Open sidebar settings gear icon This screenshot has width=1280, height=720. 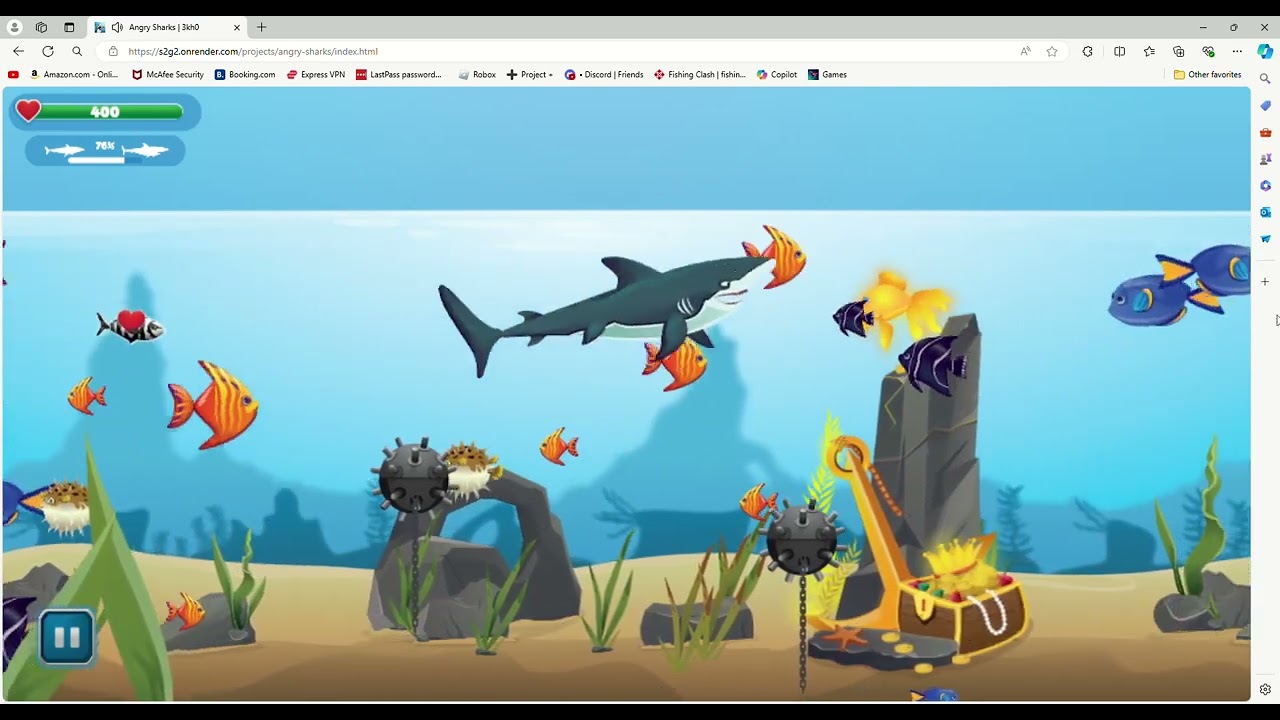(x=1265, y=689)
